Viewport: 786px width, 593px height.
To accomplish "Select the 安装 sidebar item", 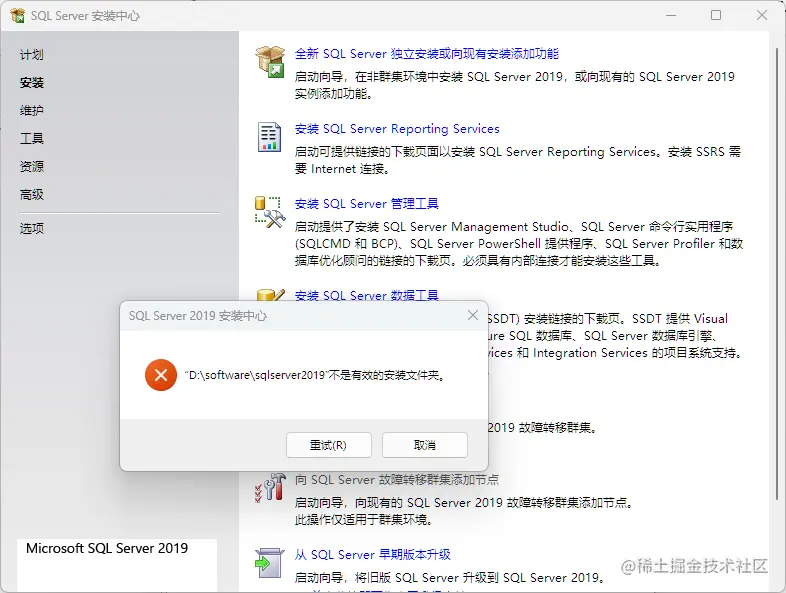I will click(32, 83).
